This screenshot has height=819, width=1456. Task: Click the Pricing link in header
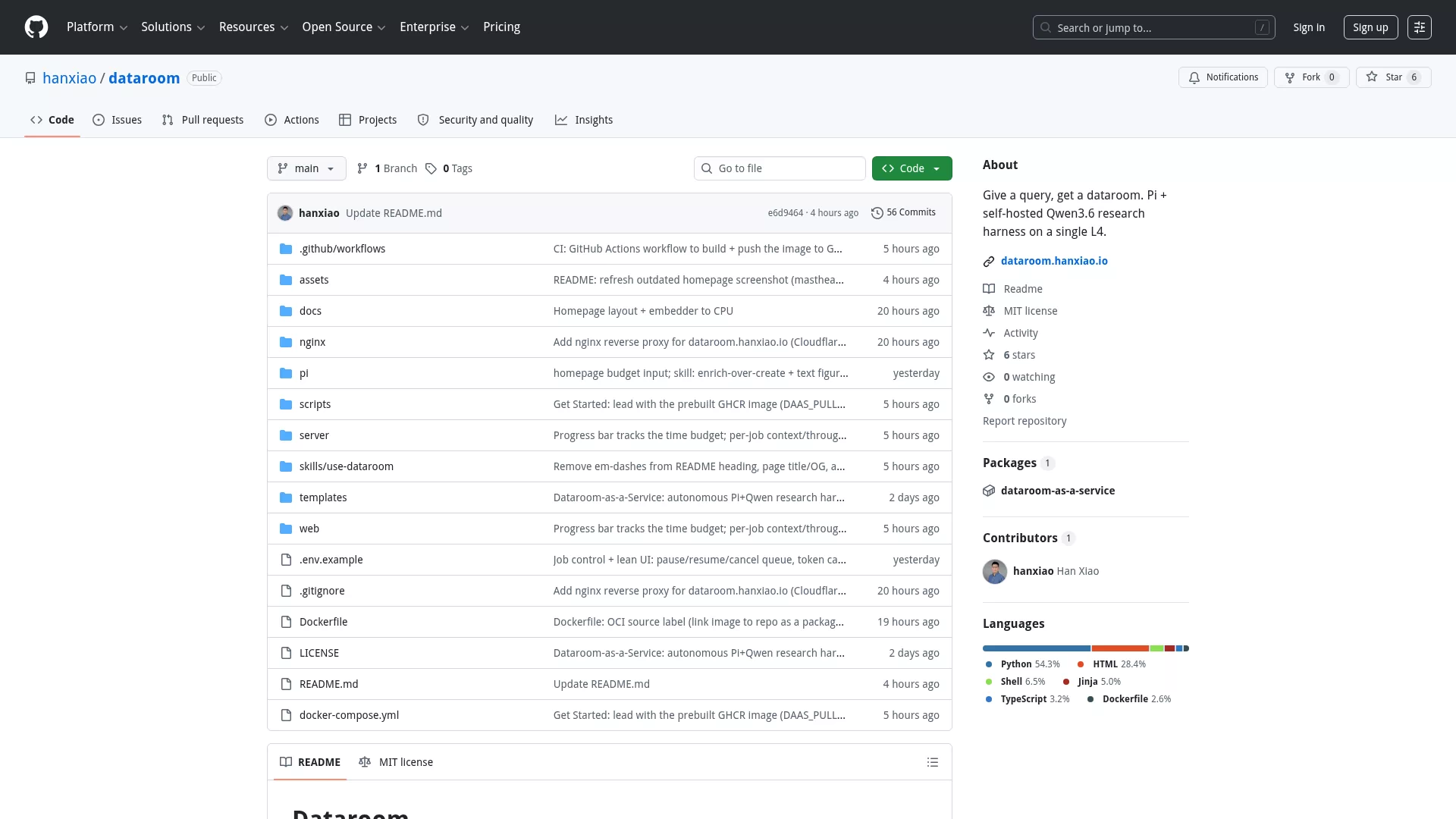[501, 27]
